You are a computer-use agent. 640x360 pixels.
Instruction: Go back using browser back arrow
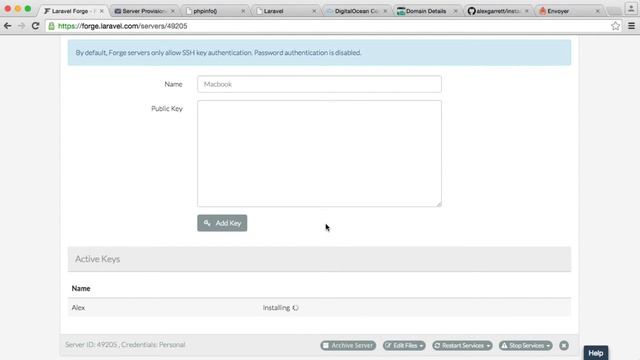(x=7, y=26)
